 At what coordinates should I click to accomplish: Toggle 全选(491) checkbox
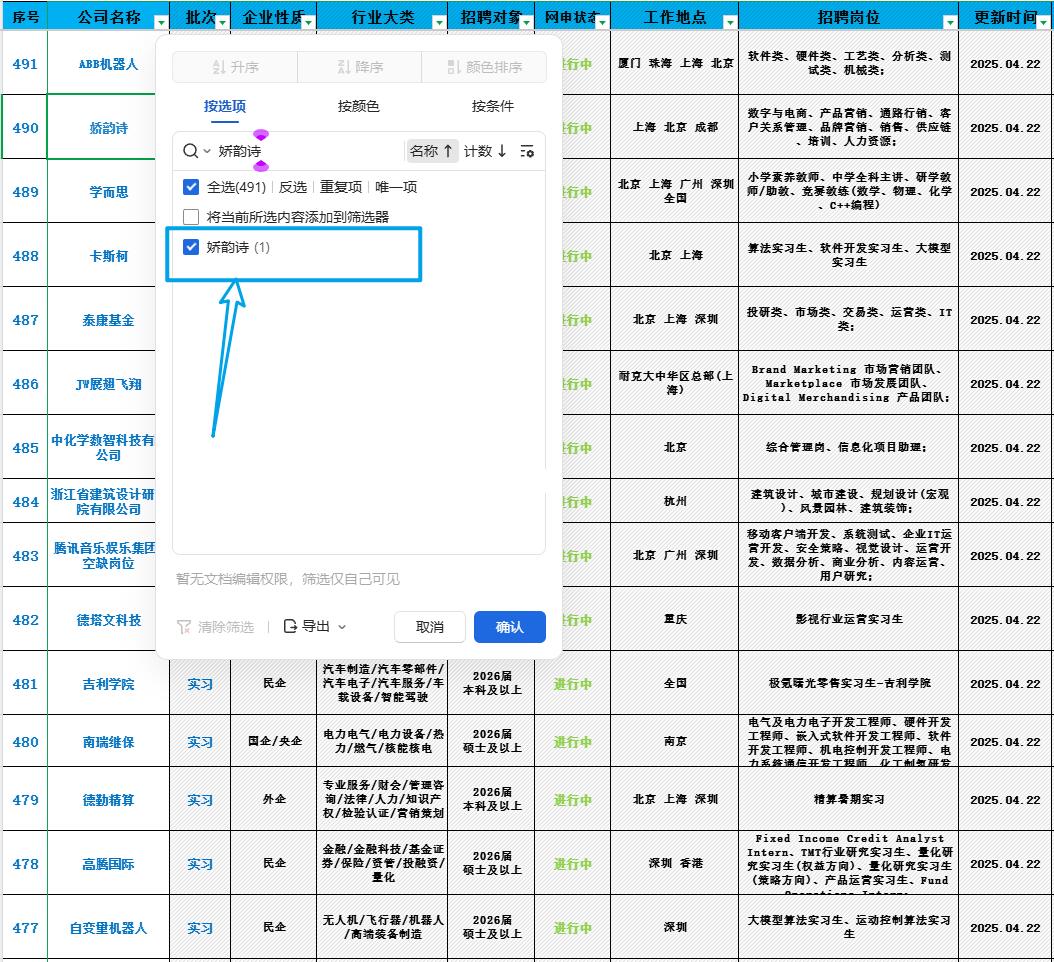click(x=191, y=187)
